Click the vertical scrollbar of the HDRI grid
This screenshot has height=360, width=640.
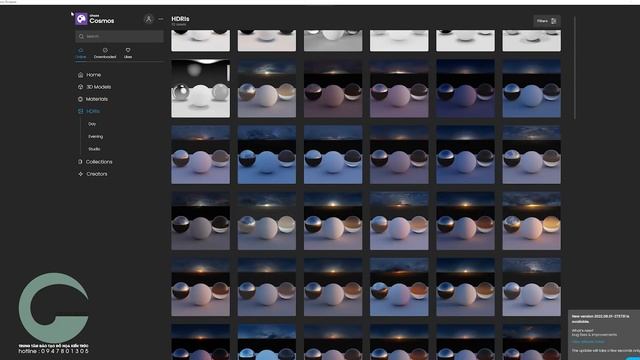click(x=575, y=68)
